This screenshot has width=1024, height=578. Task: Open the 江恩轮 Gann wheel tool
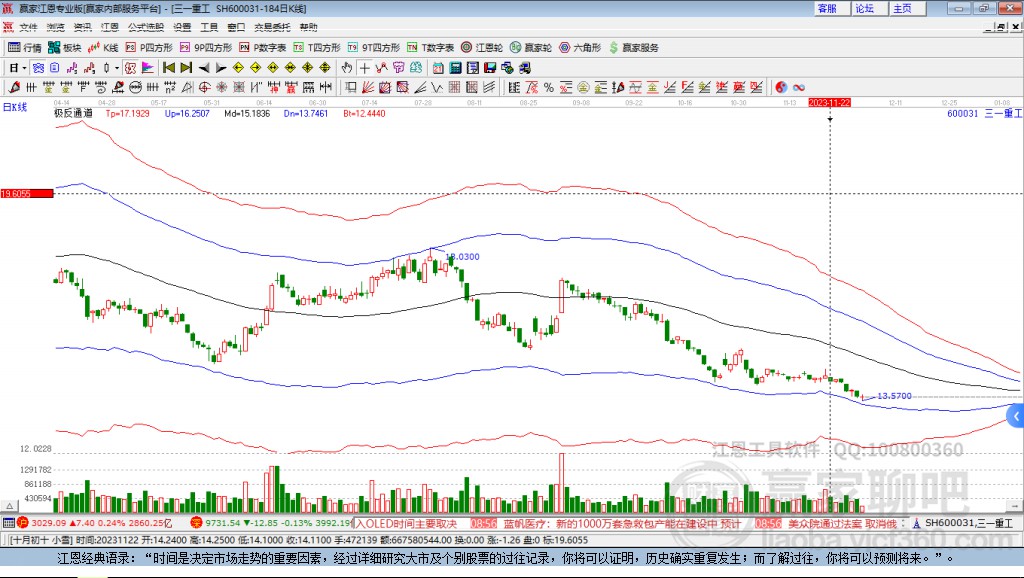(484, 47)
